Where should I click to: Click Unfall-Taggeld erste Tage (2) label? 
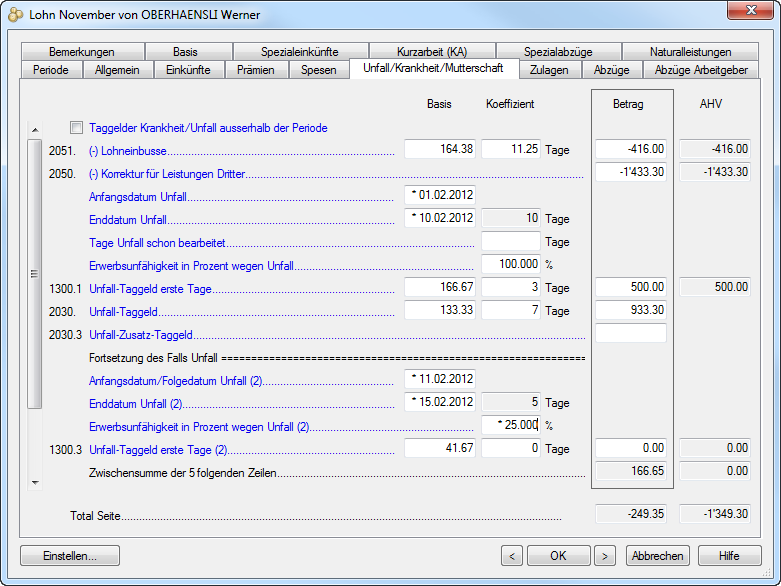pos(158,450)
